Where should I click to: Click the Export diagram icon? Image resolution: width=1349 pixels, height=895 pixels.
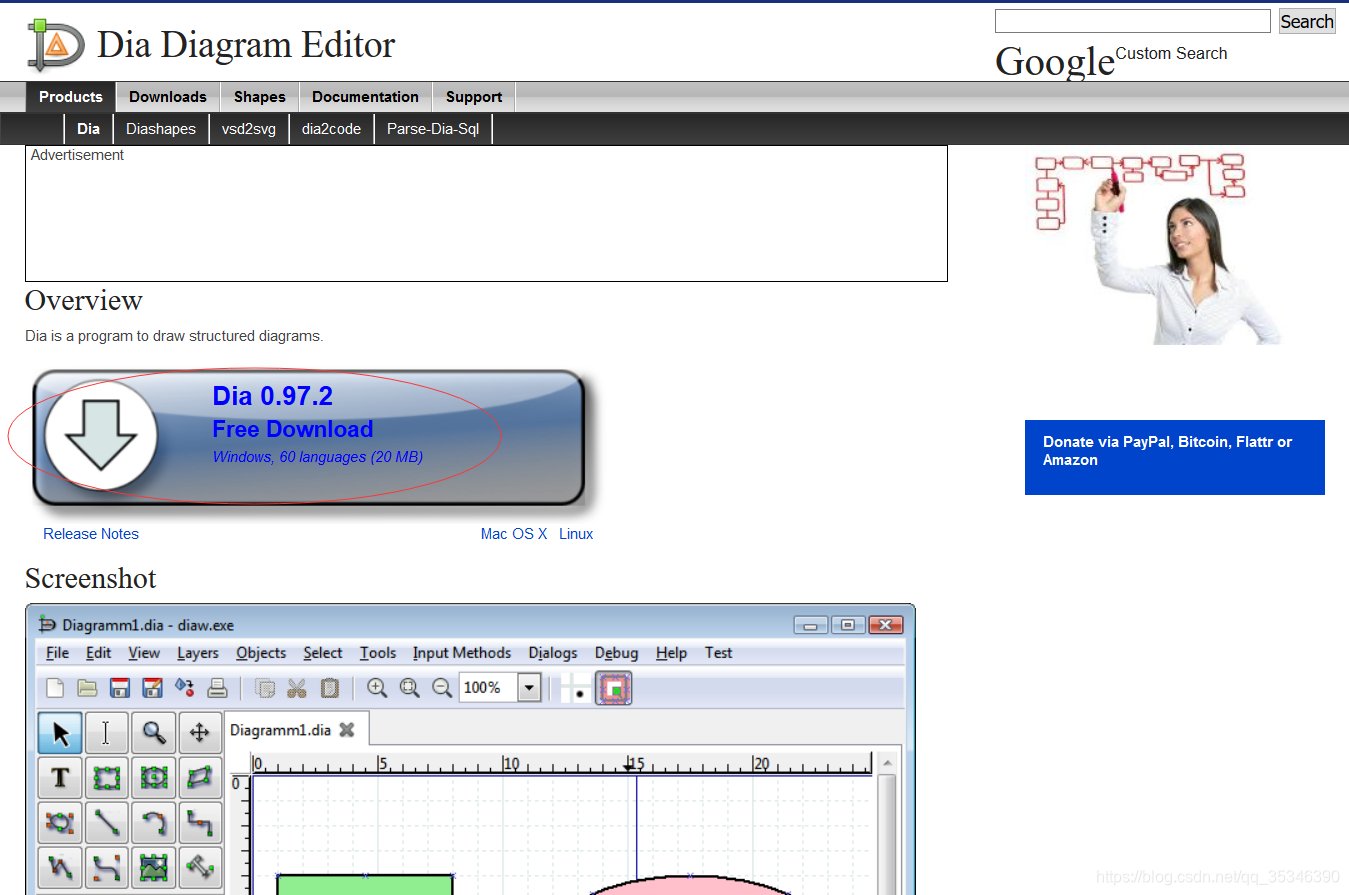coord(184,688)
